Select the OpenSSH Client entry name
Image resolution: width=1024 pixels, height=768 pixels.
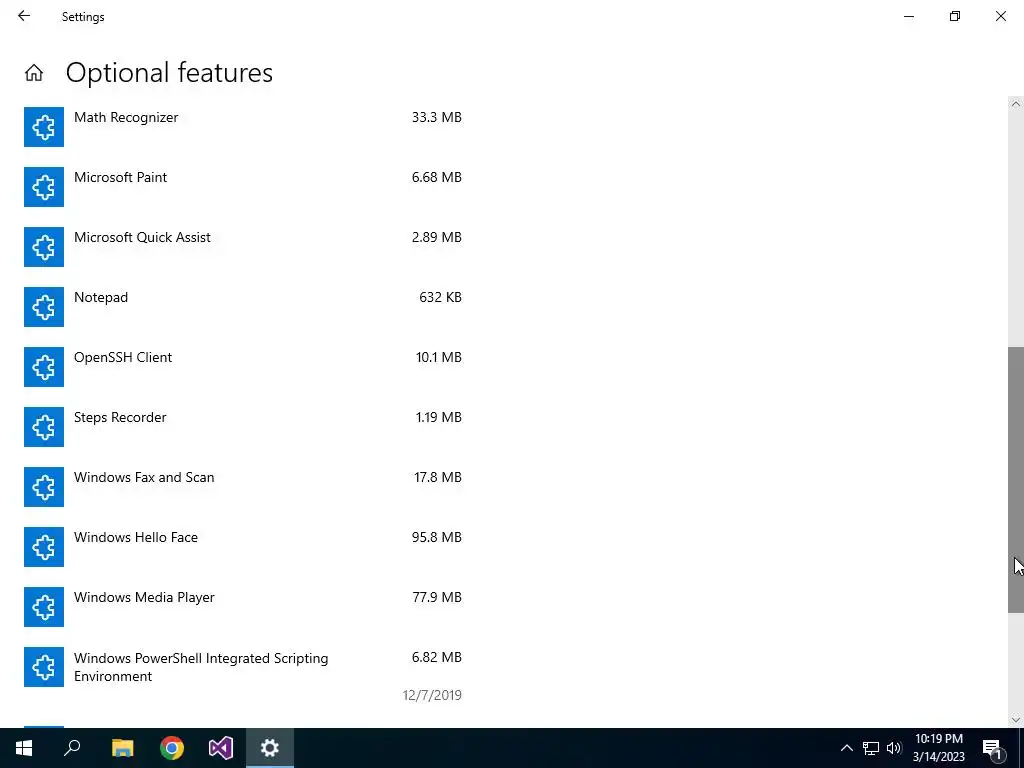coord(123,358)
